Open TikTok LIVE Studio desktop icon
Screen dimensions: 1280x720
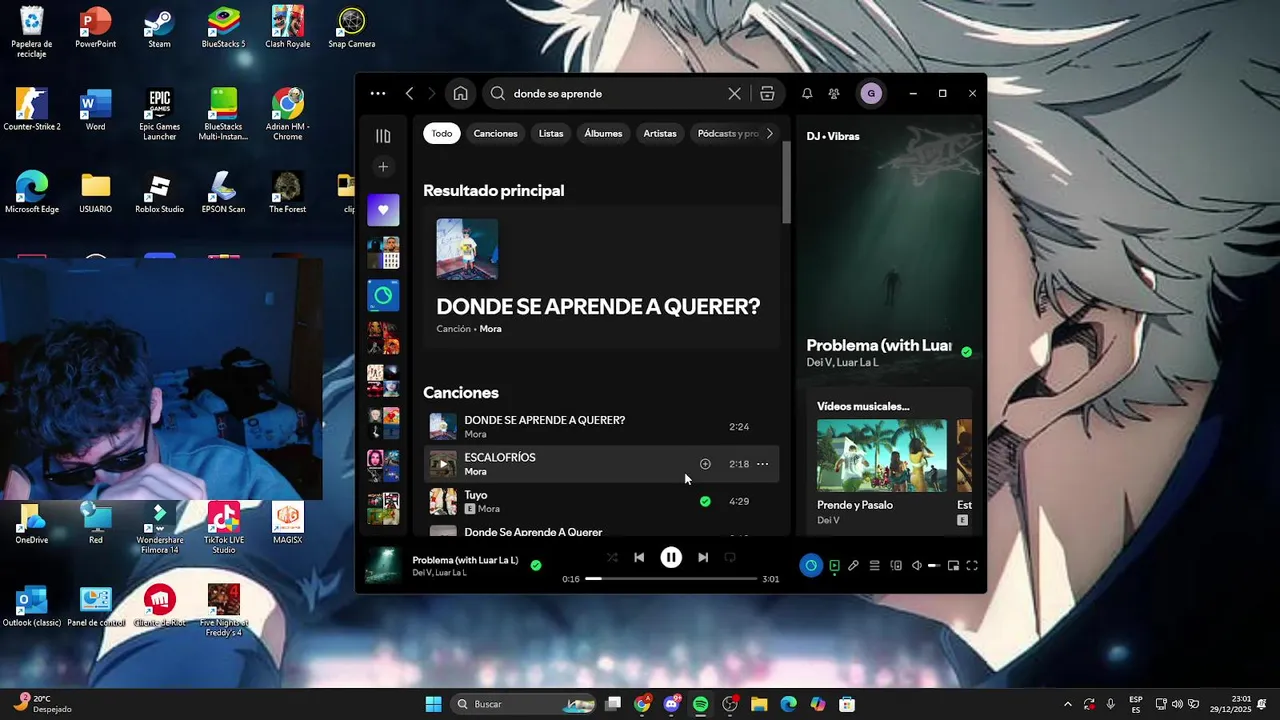coord(224,528)
